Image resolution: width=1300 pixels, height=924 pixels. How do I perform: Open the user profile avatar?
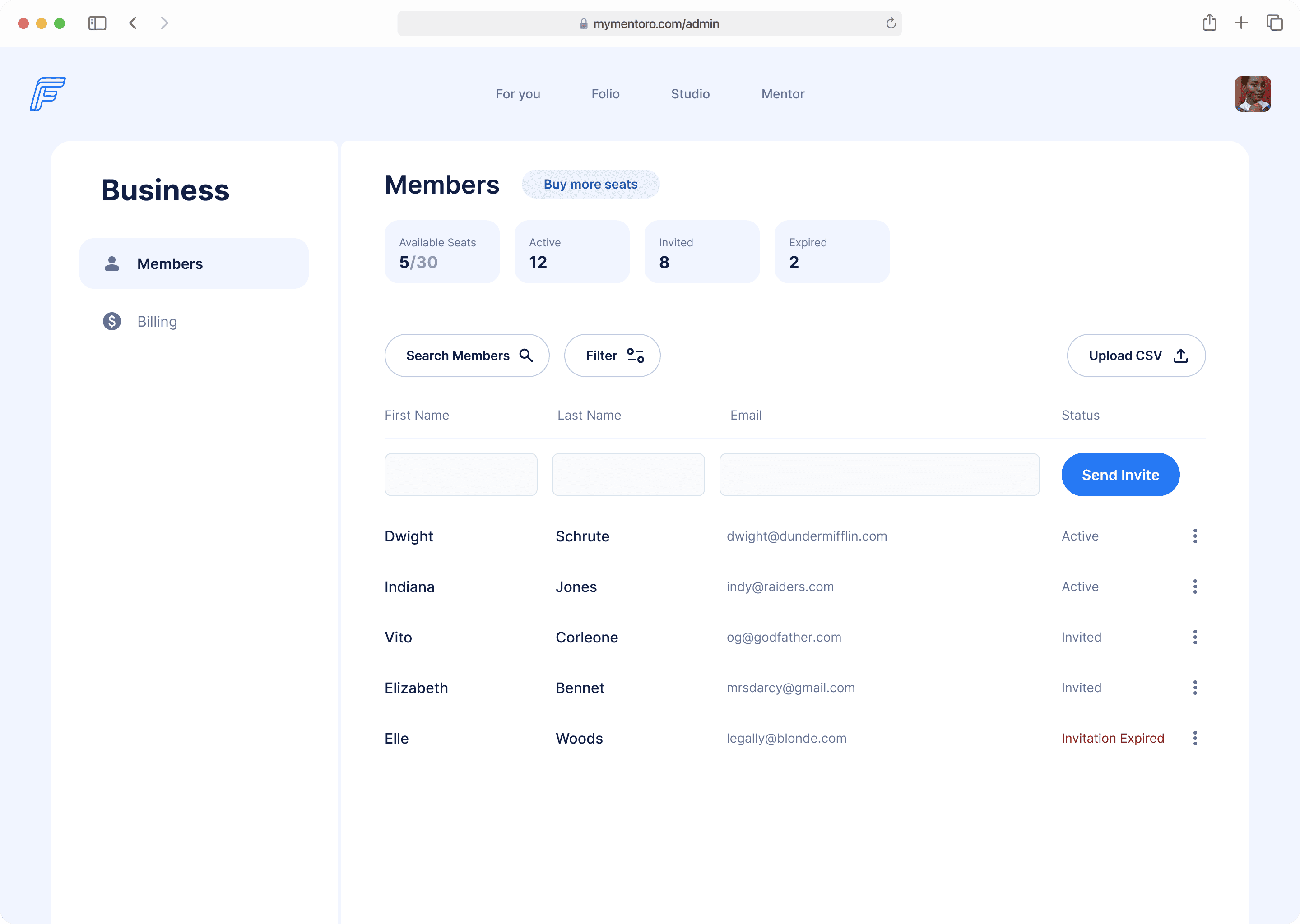1252,94
